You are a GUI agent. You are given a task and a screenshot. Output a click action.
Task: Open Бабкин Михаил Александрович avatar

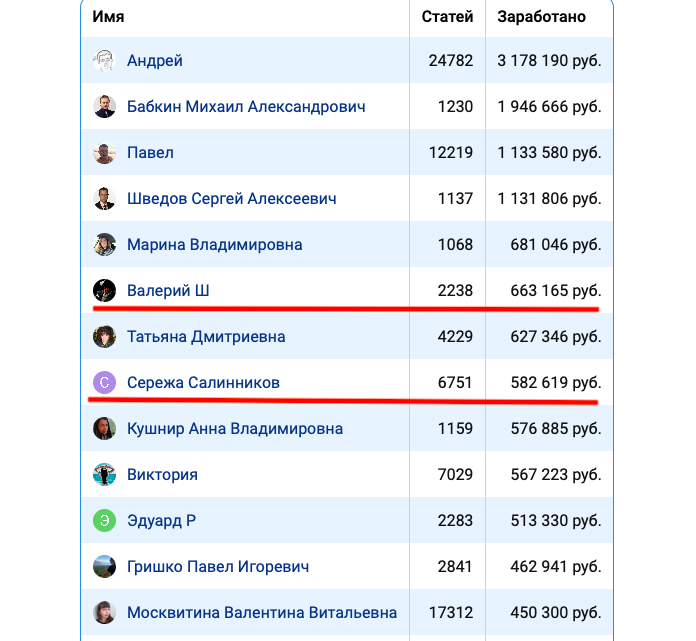coord(104,107)
